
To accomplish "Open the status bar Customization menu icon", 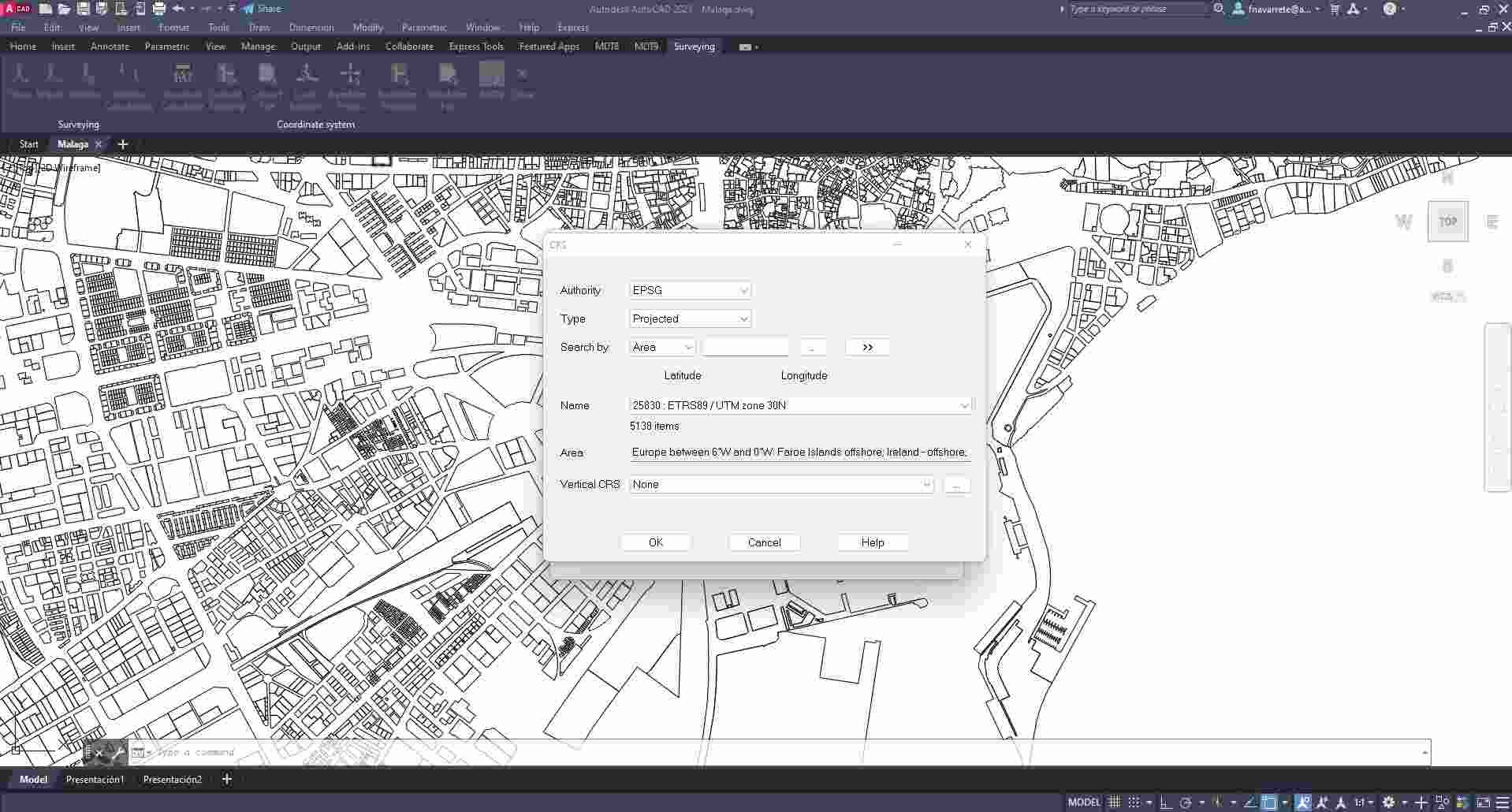I will point(1502,803).
